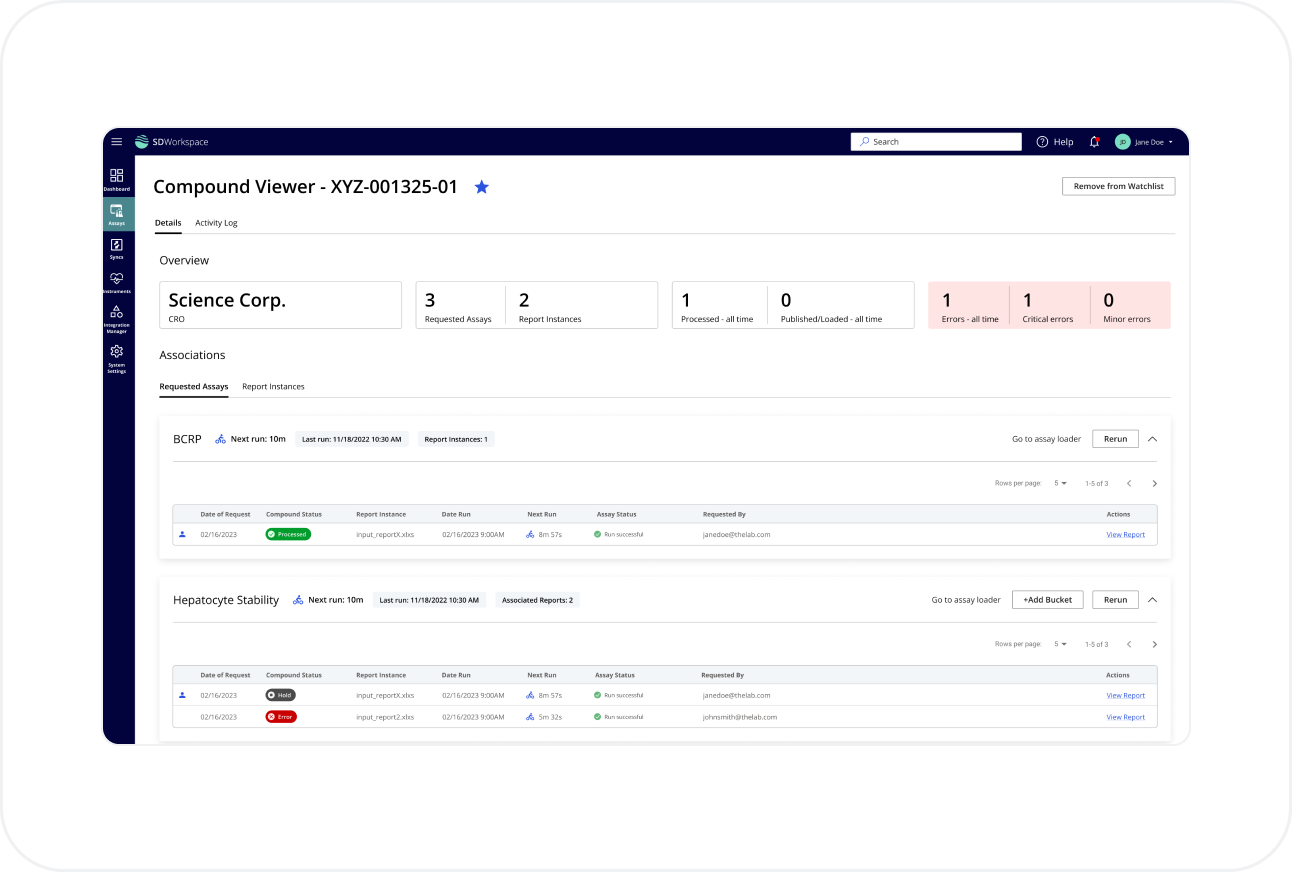
Task: Click Rerun in Hepatocyte Stability panel
Action: pyautogui.click(x=1115, y=600)
